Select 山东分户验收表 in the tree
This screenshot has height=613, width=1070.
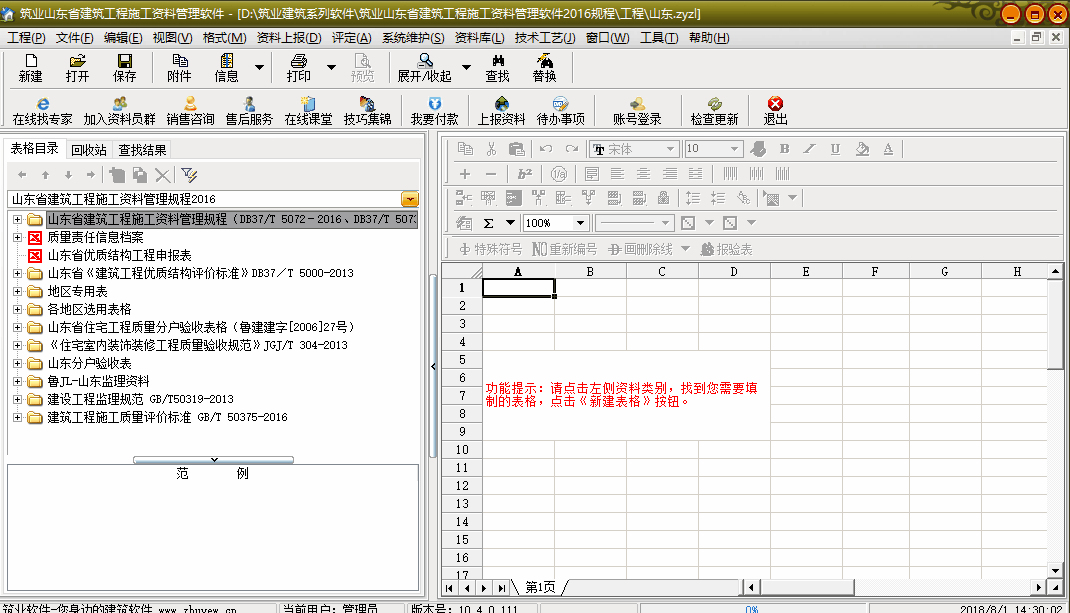89,363
